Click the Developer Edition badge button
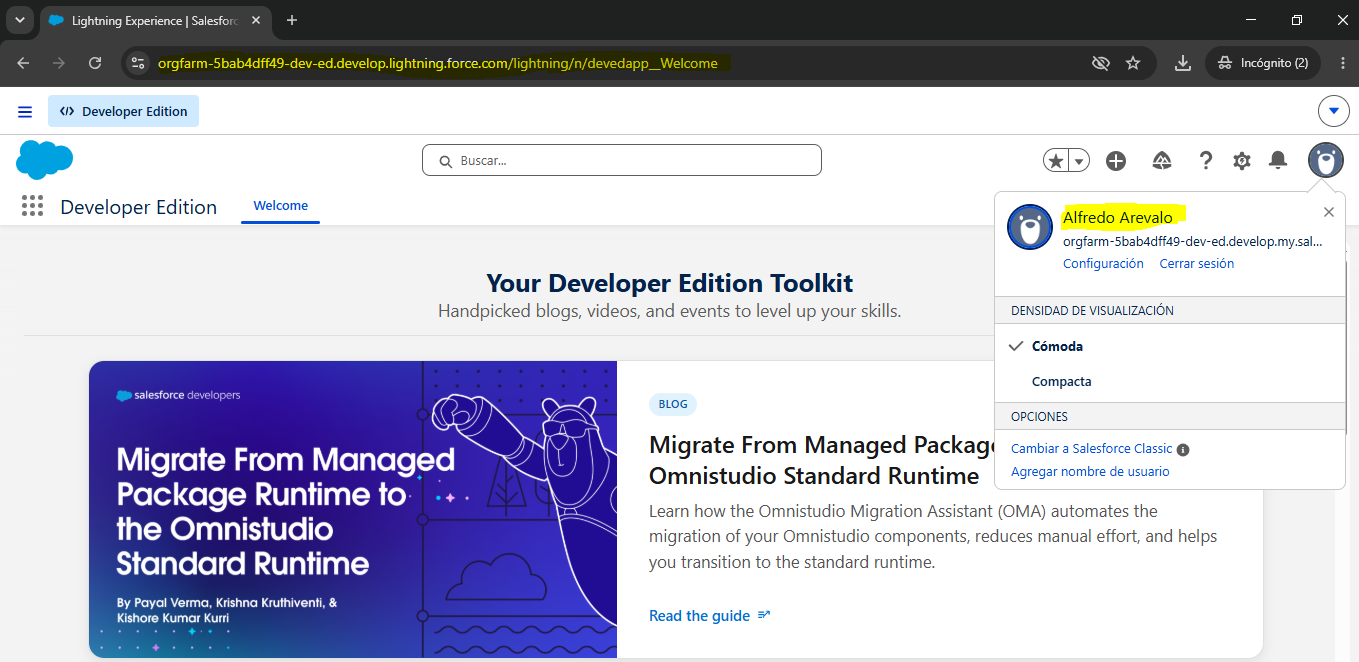The width and height of the screenshot is (1359, 662). click(123, 111)
